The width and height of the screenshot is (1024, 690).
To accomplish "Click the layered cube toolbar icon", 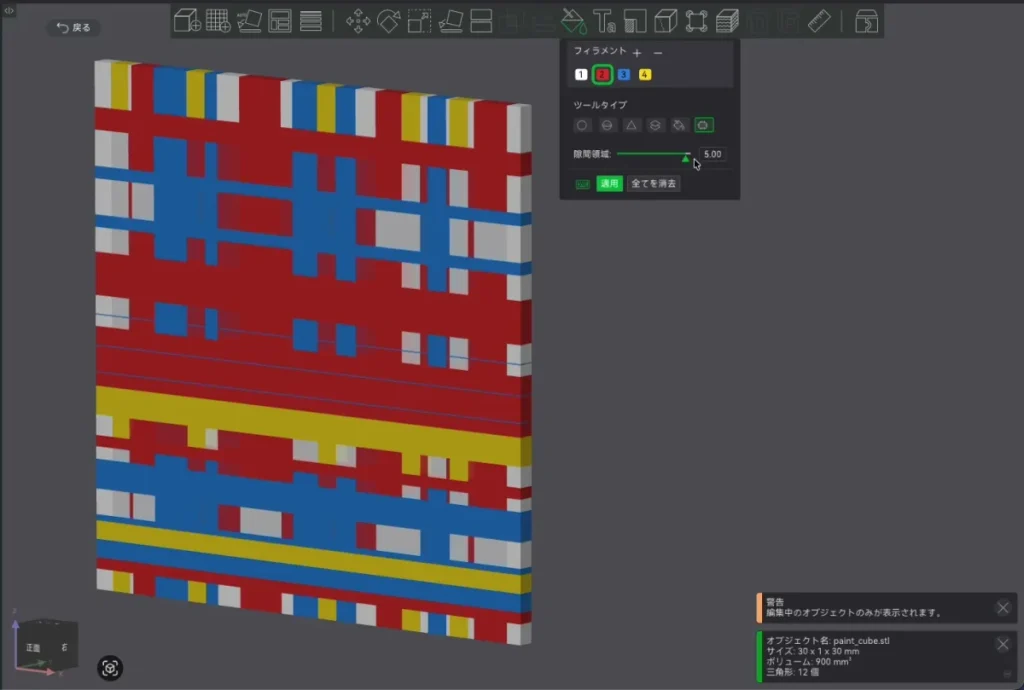I will [727, 21].
